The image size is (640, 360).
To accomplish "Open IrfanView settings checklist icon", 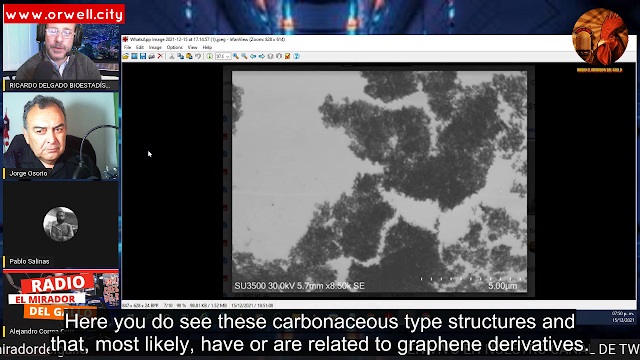I will pos(287,56).
